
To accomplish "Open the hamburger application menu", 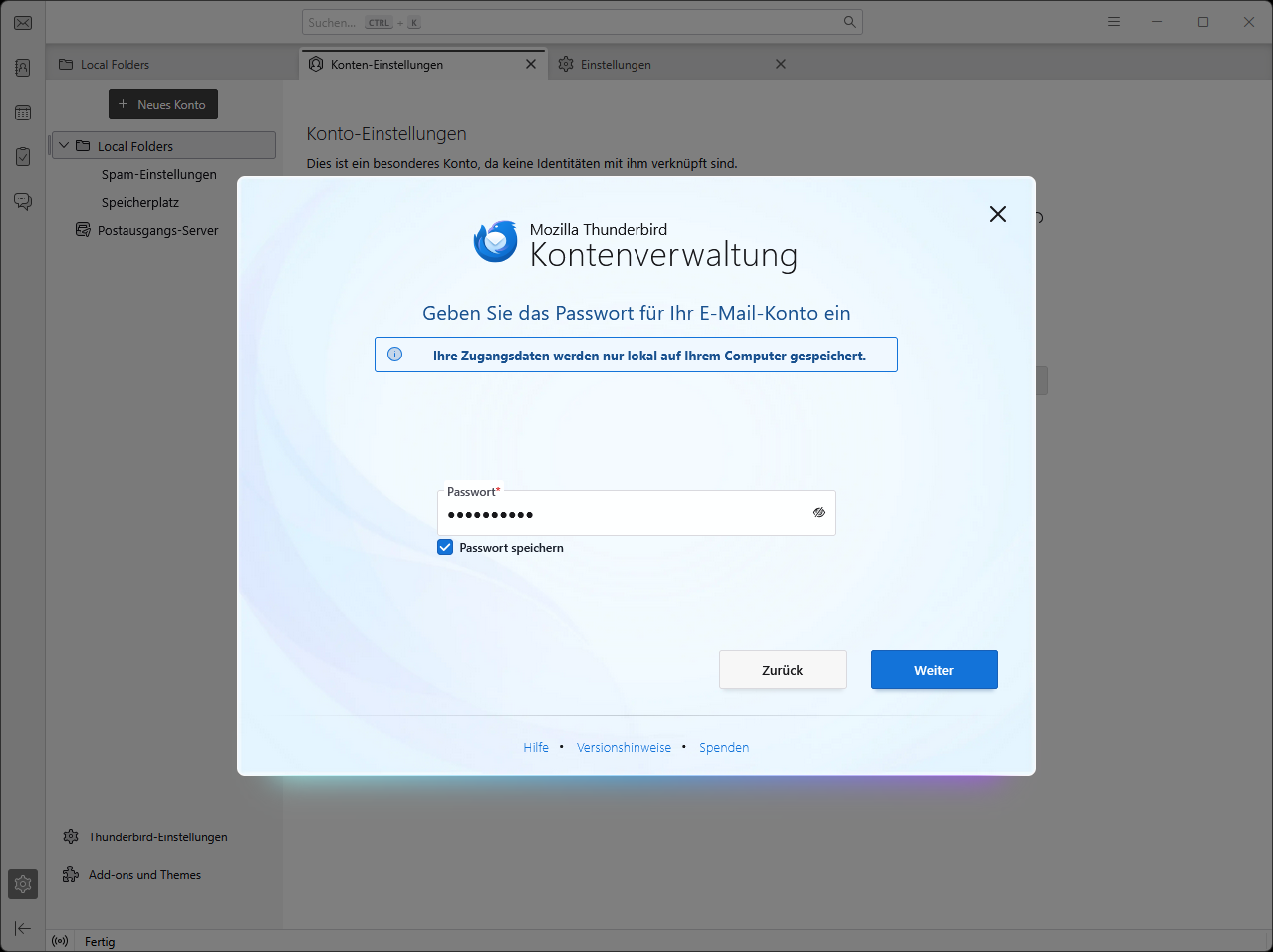I will (1114, 22).
